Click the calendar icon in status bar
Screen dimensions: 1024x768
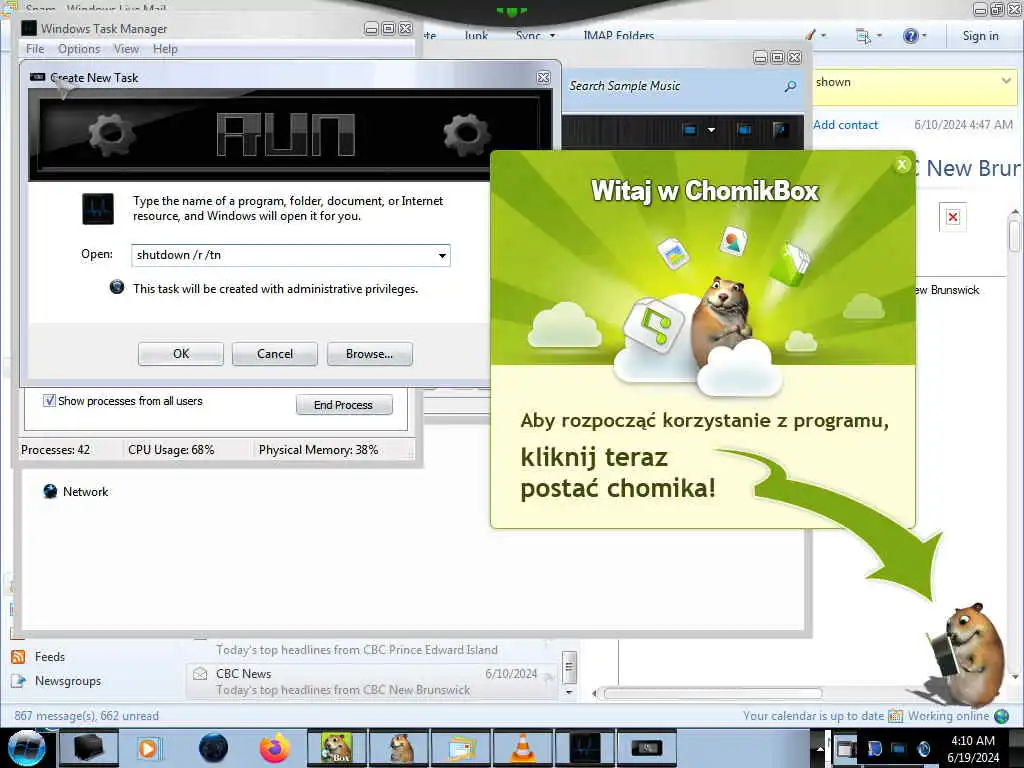tap(895, 716)
